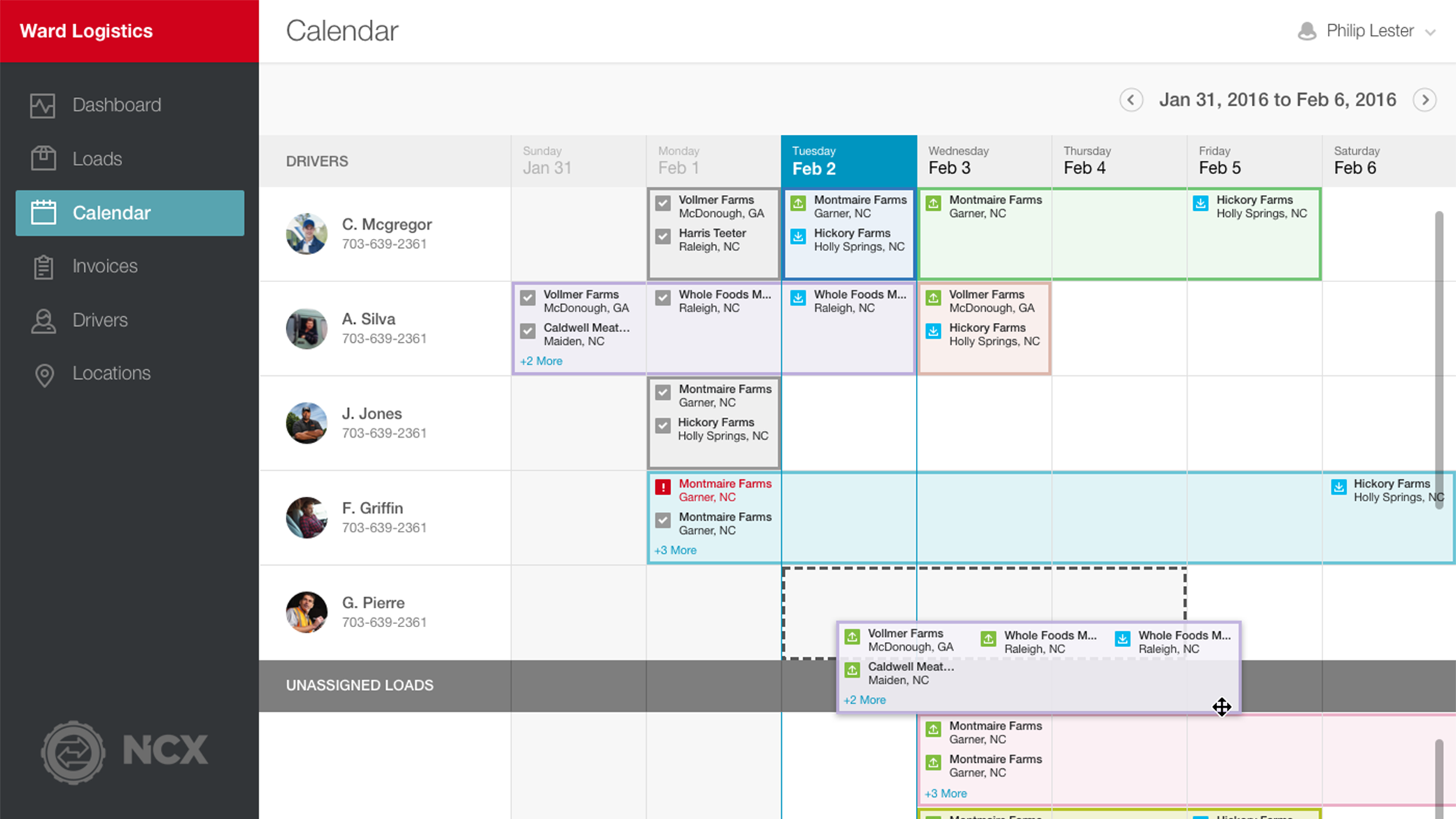Open the Philip Lester account dropdown
This screenshot has width=1456, height=819.
click(x=1430, y=32)
